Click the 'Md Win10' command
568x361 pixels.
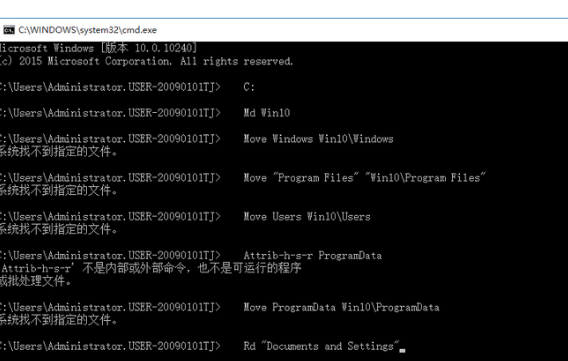tap(267, 113)
